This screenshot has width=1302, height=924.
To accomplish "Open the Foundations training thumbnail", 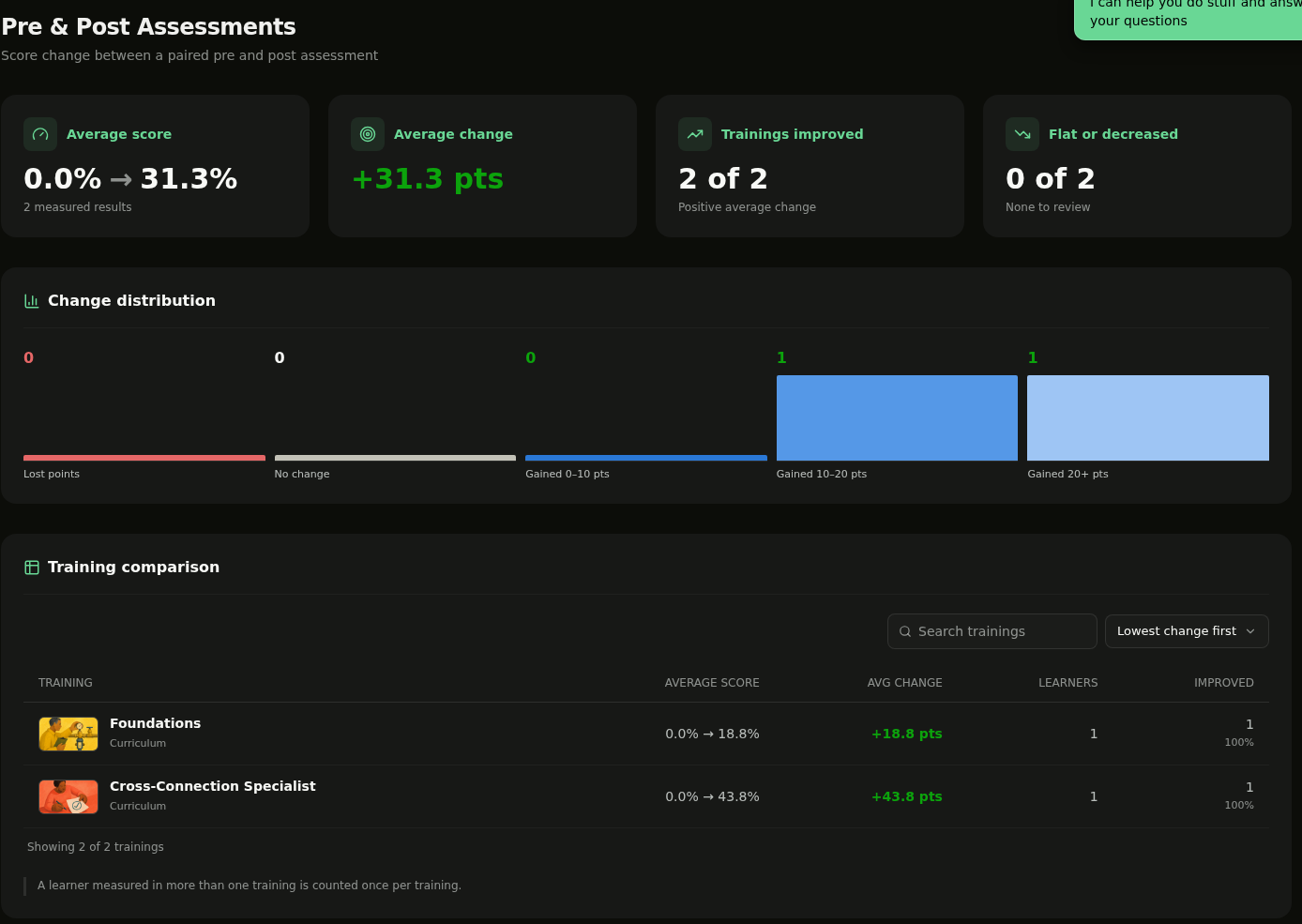I will (68, 734).
